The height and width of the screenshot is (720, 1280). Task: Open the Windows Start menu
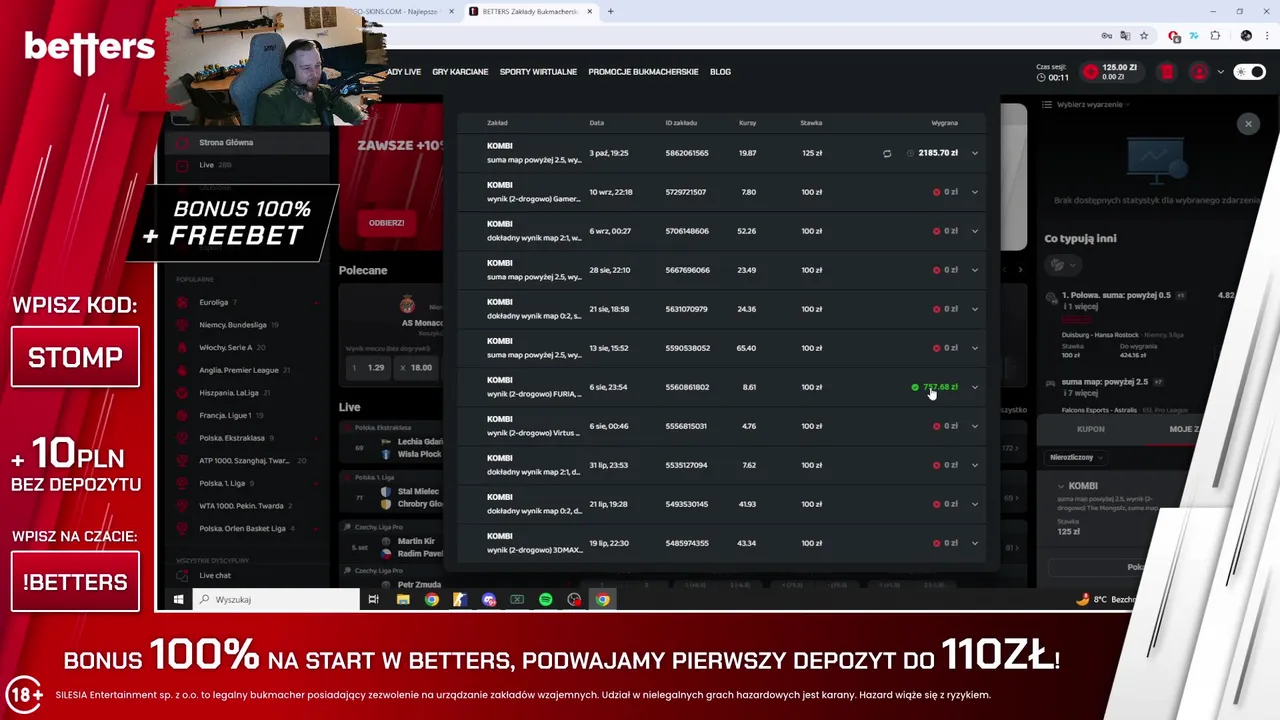tap(178, 600)
